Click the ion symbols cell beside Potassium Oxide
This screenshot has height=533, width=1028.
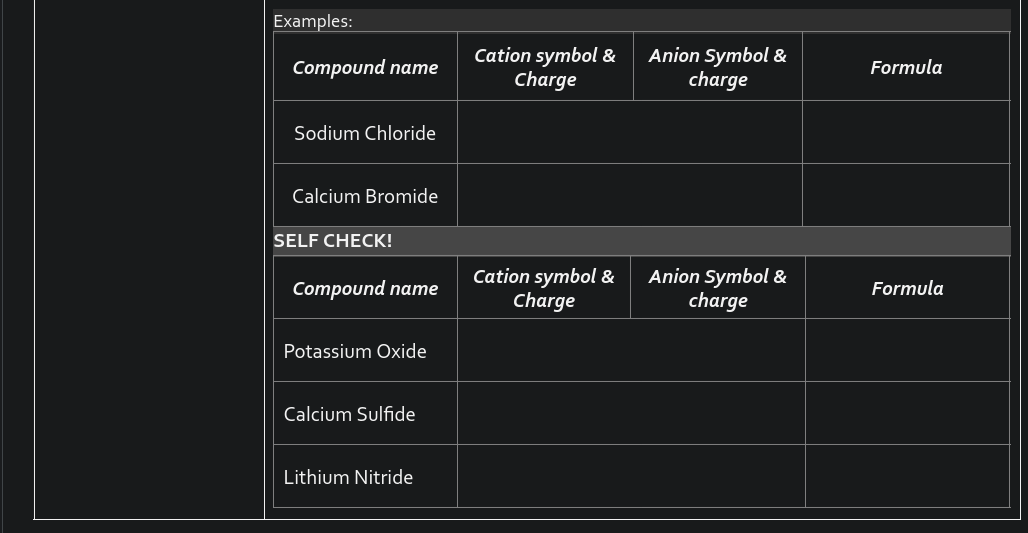631,350
